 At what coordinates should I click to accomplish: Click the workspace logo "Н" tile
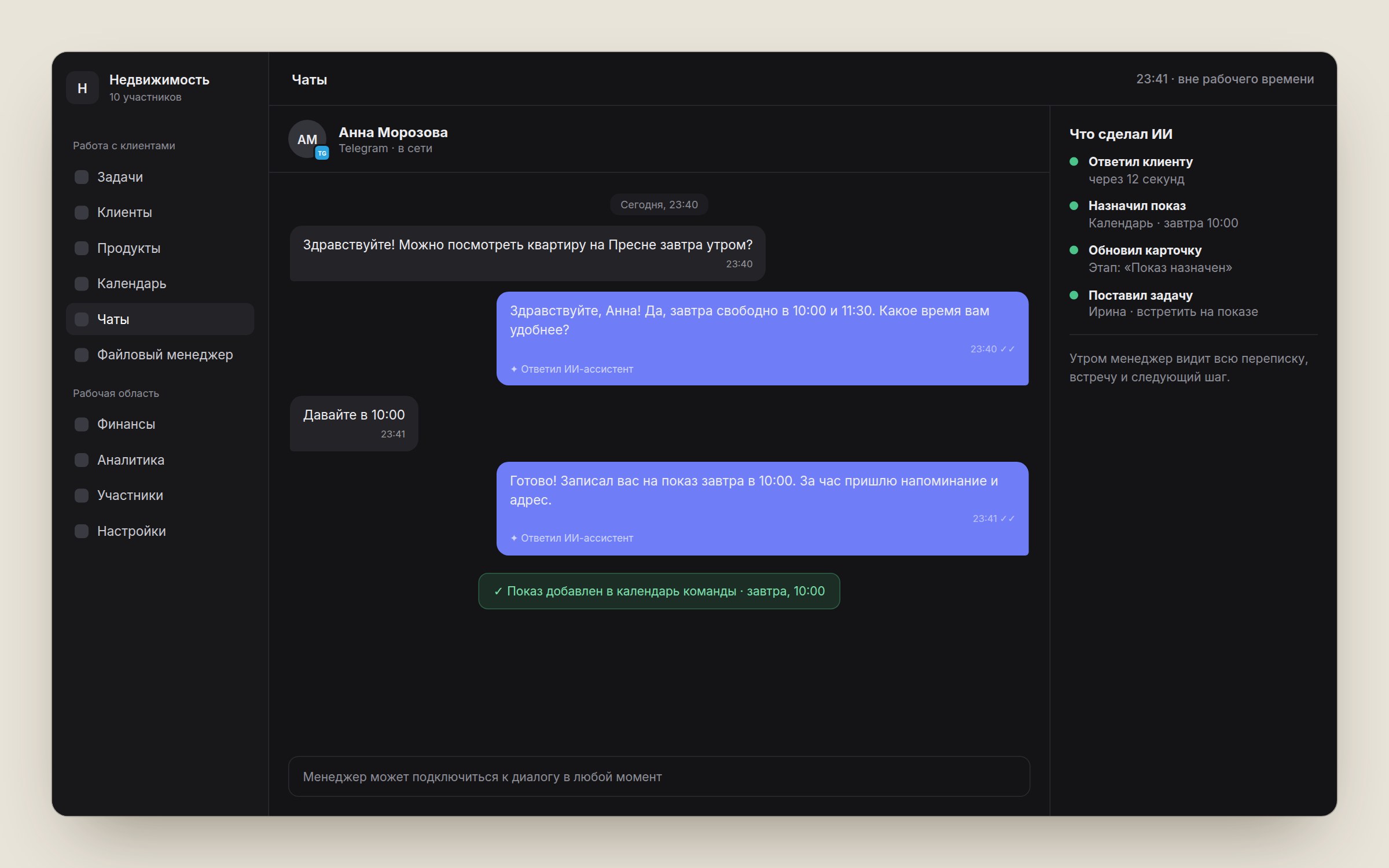click(x=82, y=88)
